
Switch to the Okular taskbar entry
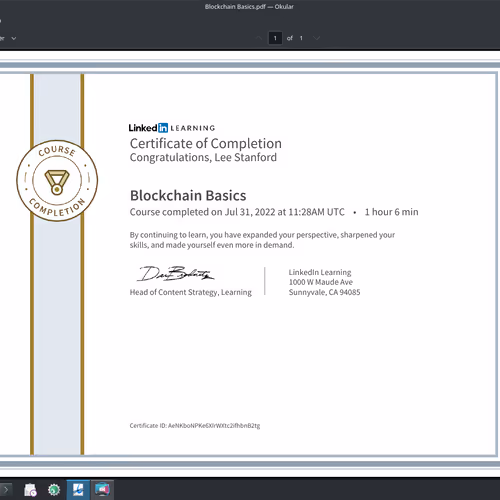pos(78,490)
